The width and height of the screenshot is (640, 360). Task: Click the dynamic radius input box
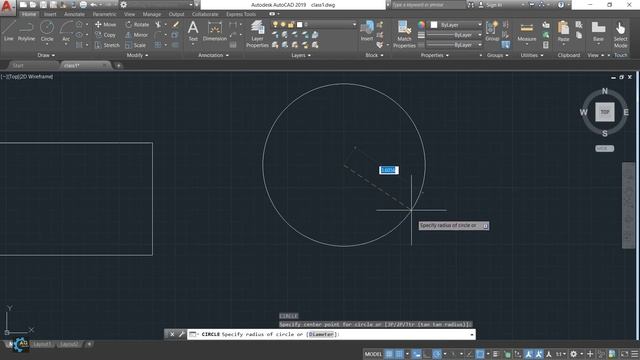click(389, 170)
